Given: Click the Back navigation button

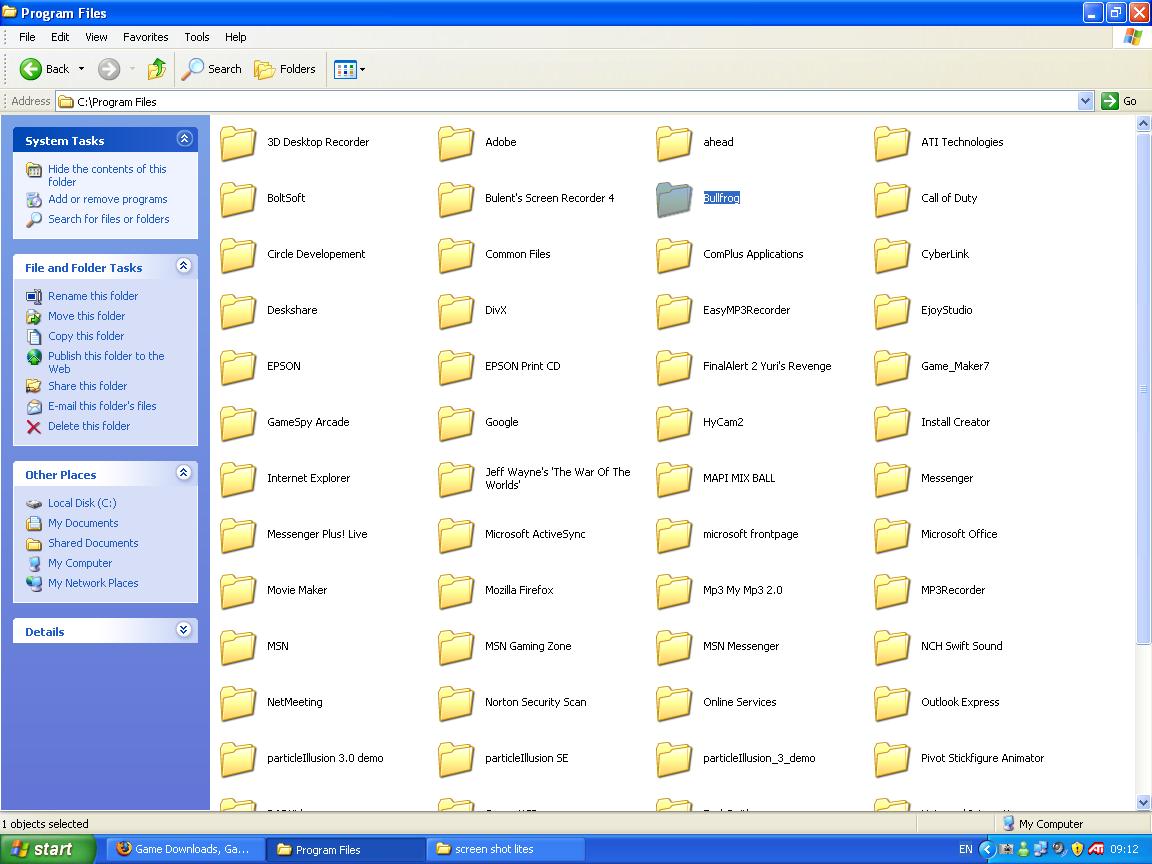Looking at the screenshot, I should click(x=45, y=69).
